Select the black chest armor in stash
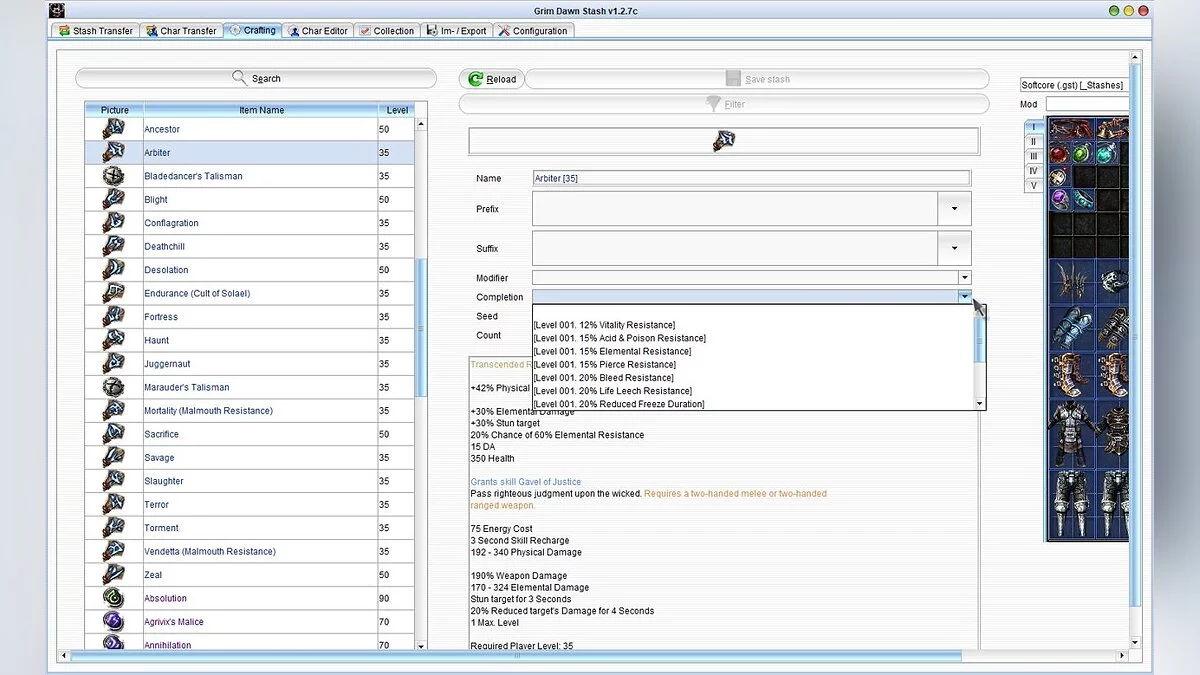 point(1069,430)
